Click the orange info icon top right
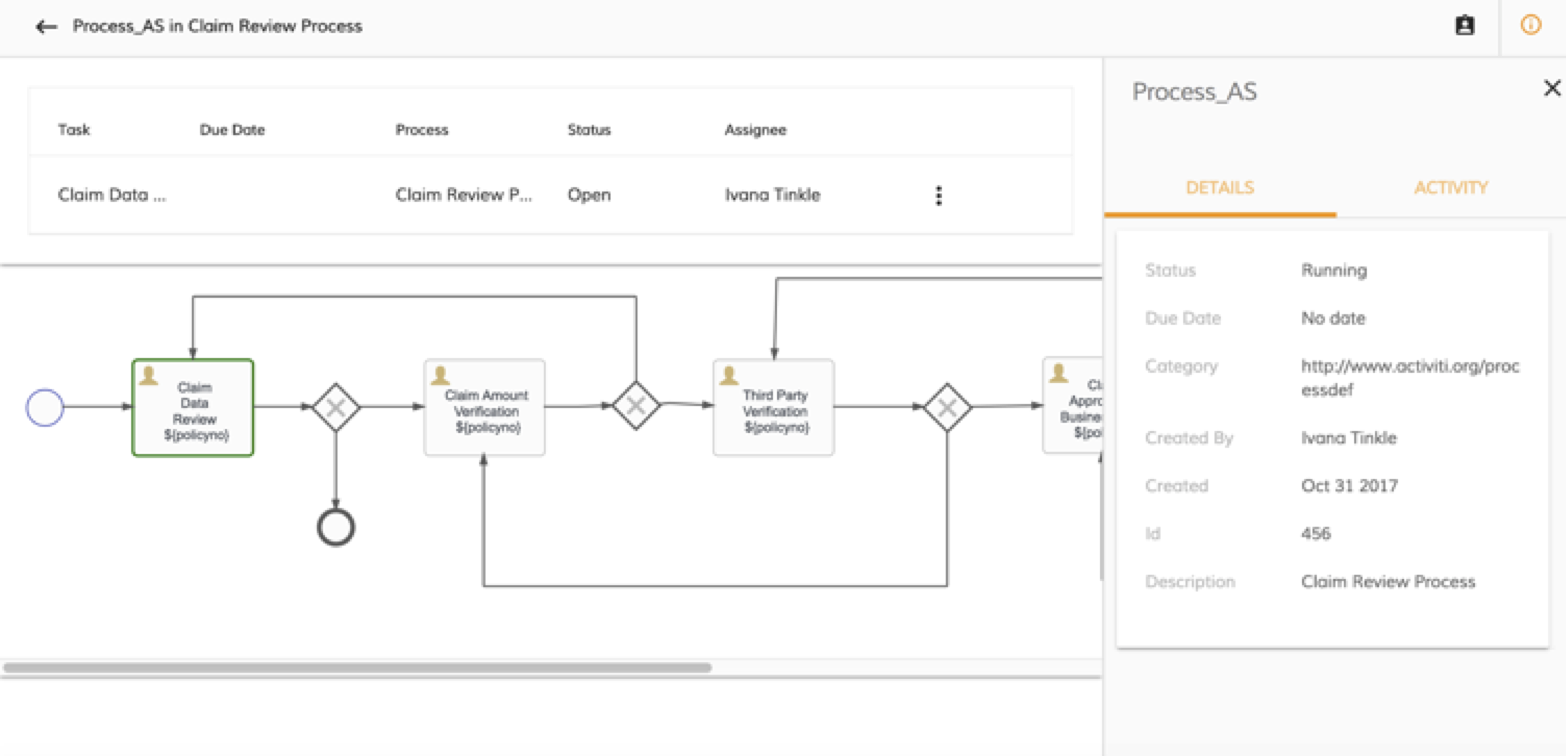1566x756 pixels. pyautogui.click(x=1529, y=25)
